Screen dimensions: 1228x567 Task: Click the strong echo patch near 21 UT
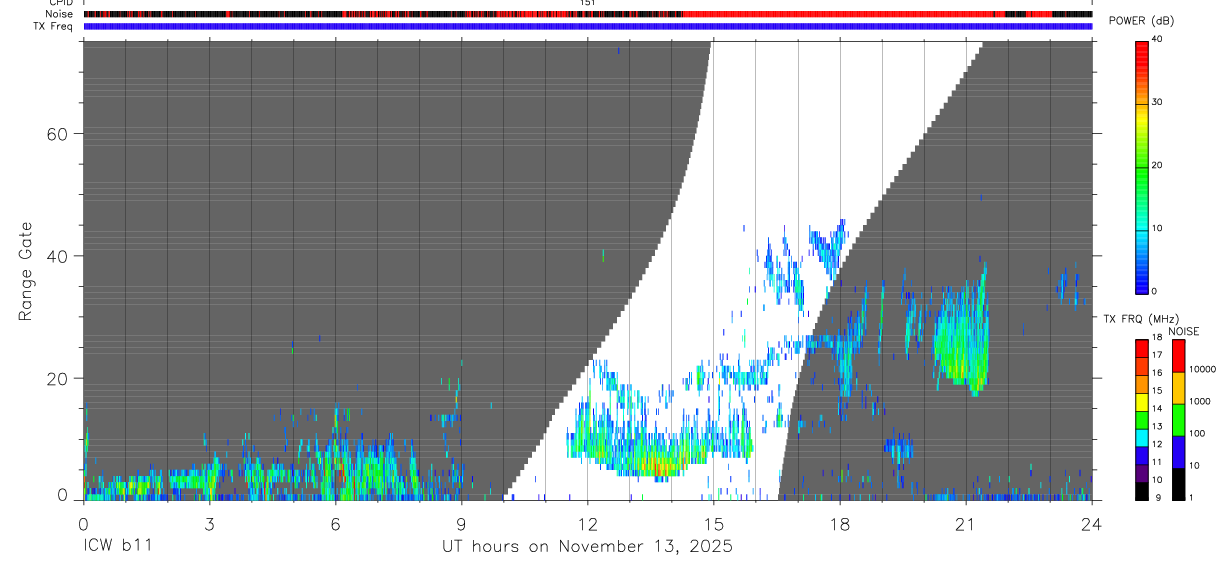tap(961, 338)
